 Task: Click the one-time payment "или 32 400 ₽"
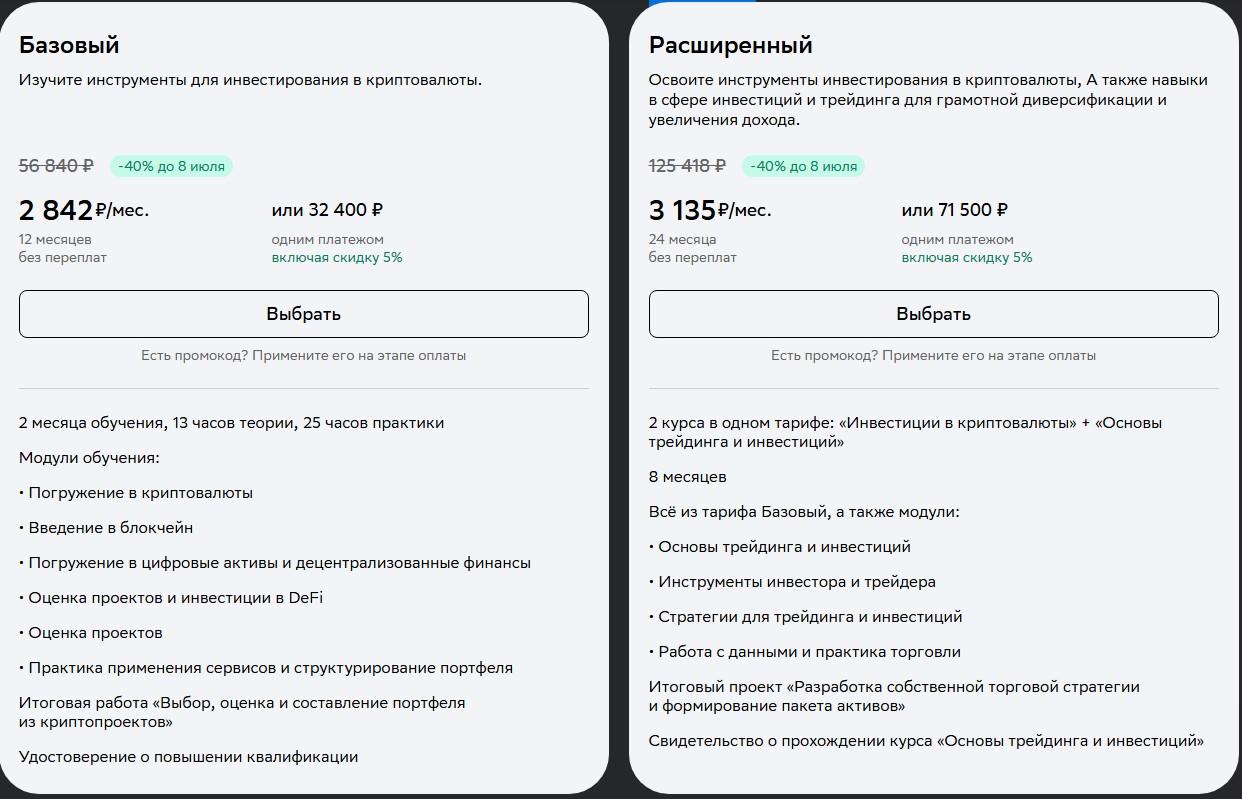click(327, 210)
